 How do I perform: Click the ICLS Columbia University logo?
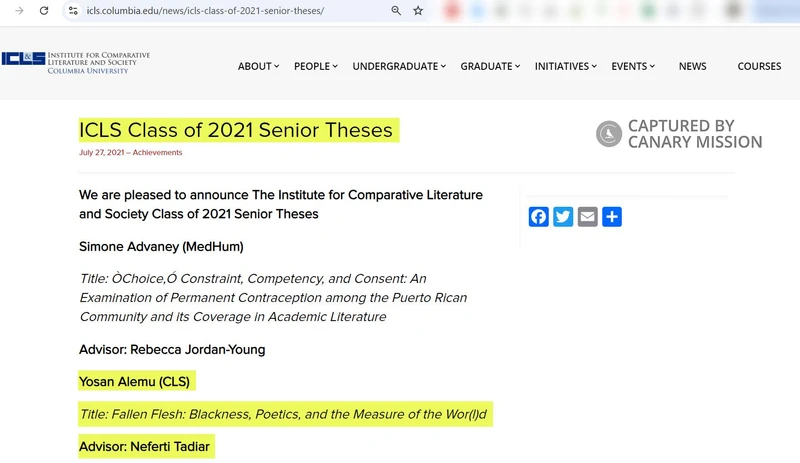(75, 63)
